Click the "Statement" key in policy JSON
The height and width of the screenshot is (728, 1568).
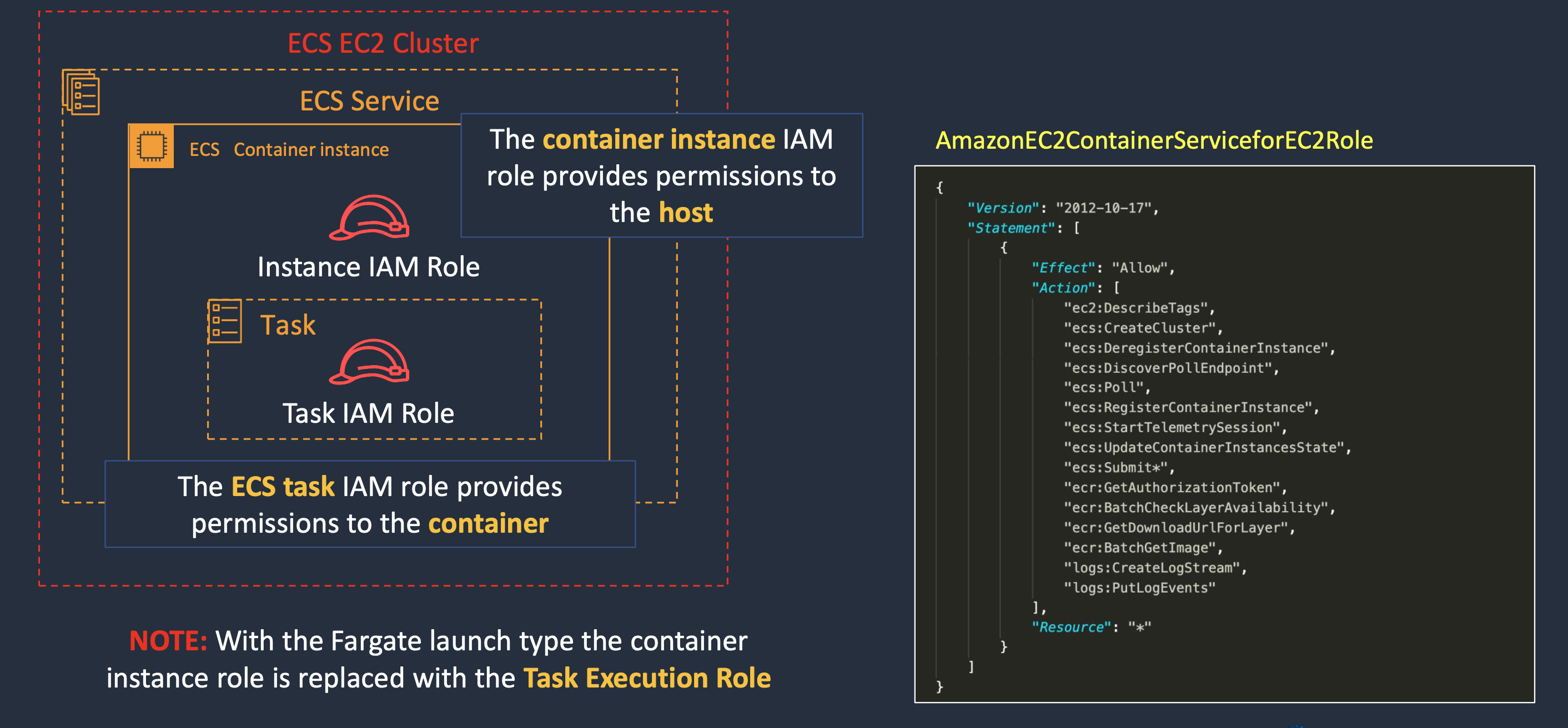tap(1011, 228)
